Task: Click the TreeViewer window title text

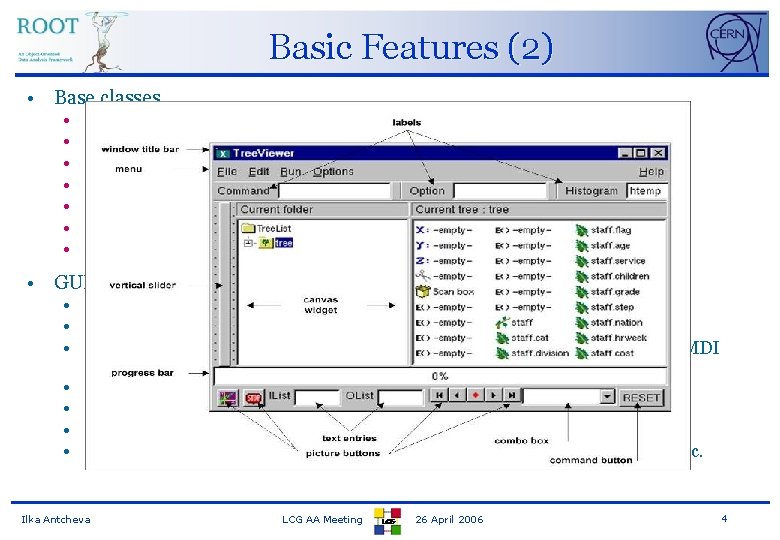Action: click(x=264, y=153)
